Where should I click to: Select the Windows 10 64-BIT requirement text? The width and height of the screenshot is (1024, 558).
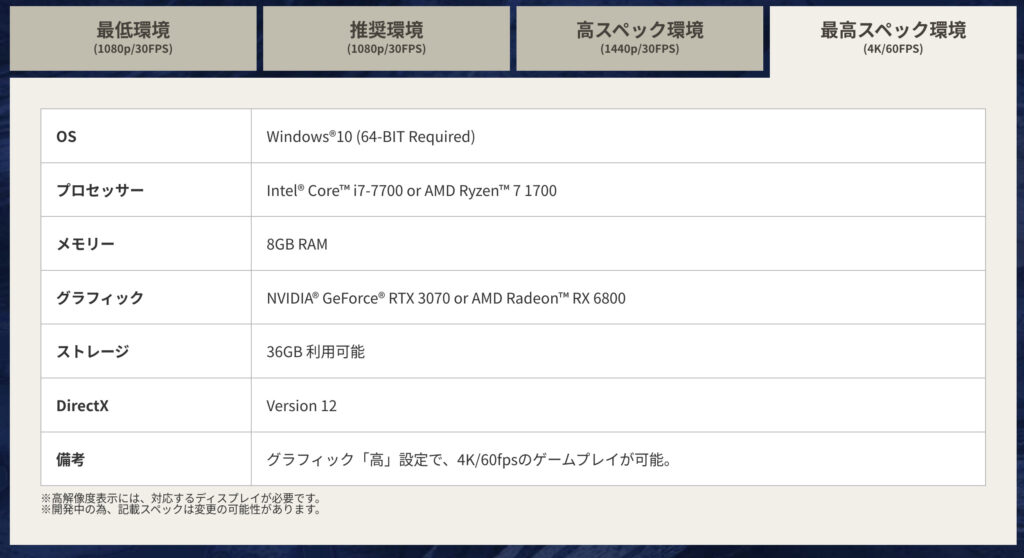pos(370,136)
